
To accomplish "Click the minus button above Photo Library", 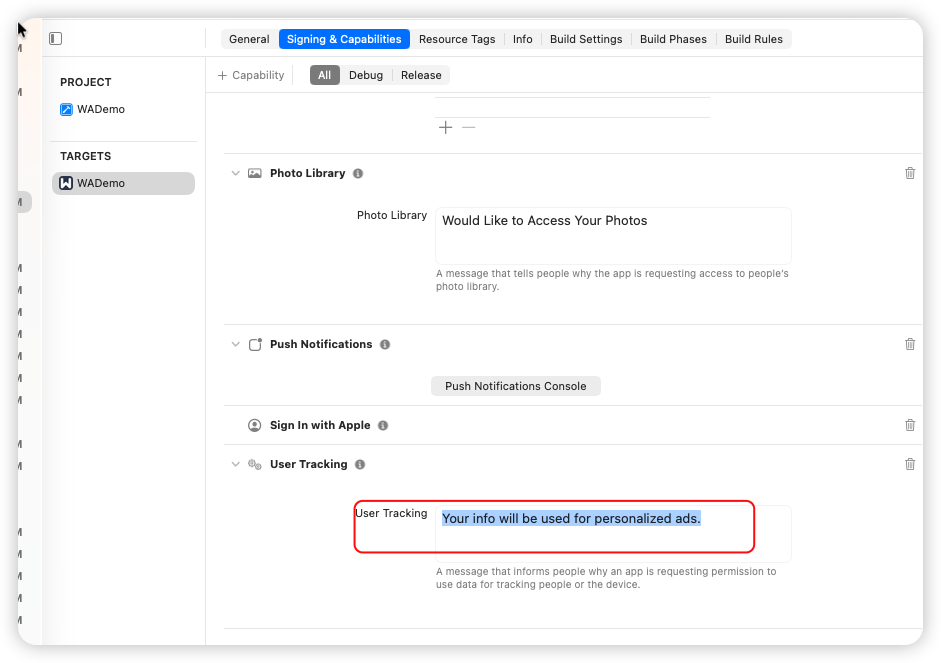I will [x=469, y=127].
